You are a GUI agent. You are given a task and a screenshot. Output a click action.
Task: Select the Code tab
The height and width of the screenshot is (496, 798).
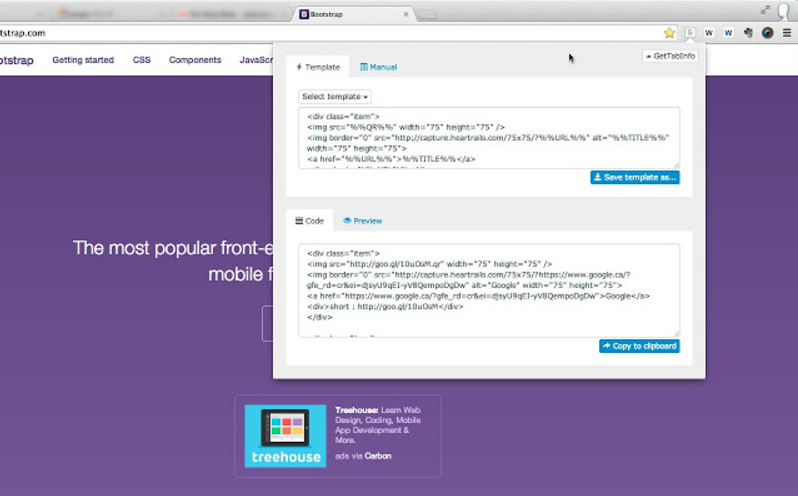click(309, 221)
